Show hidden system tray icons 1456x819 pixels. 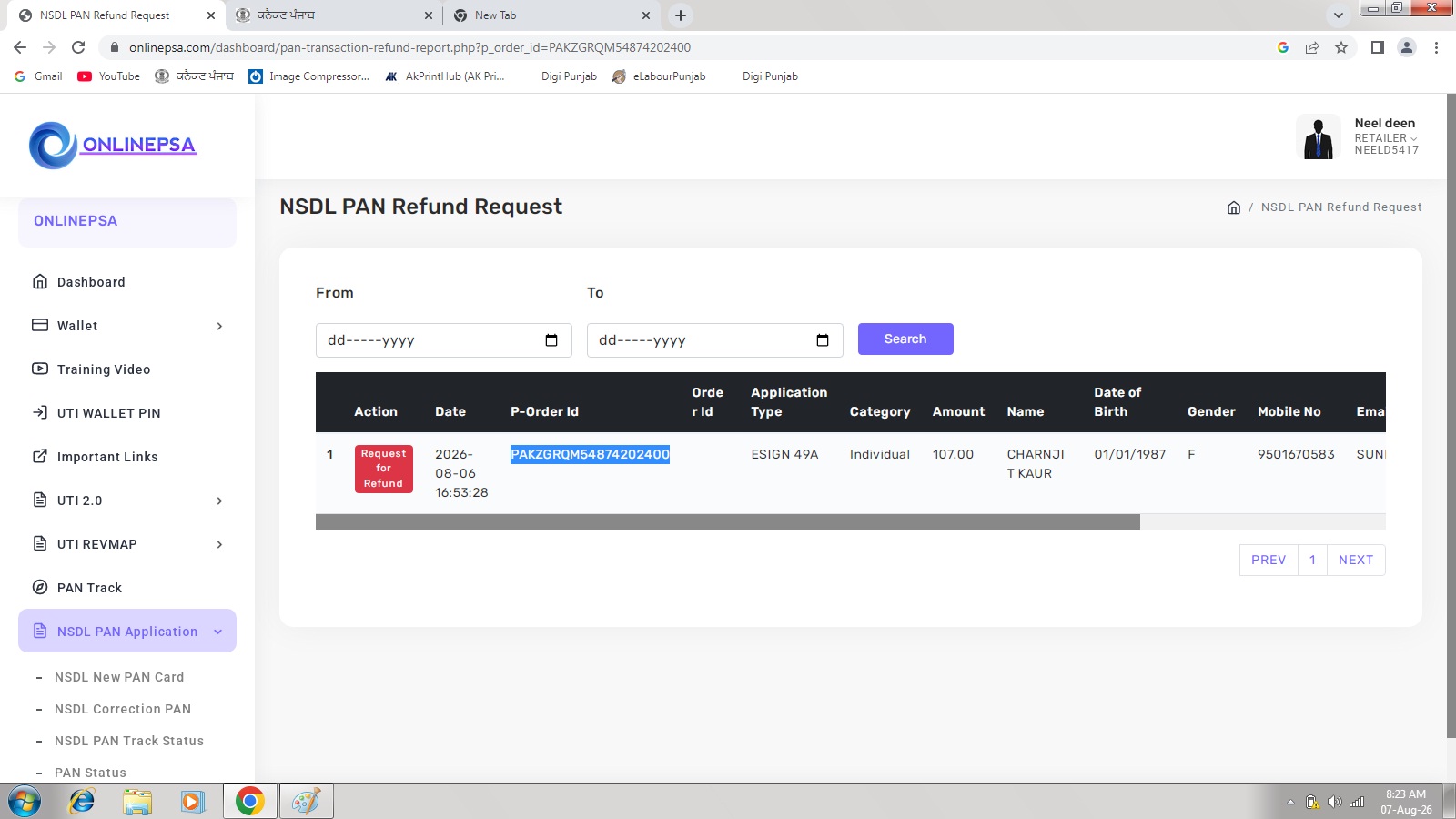pos(1290,802)
